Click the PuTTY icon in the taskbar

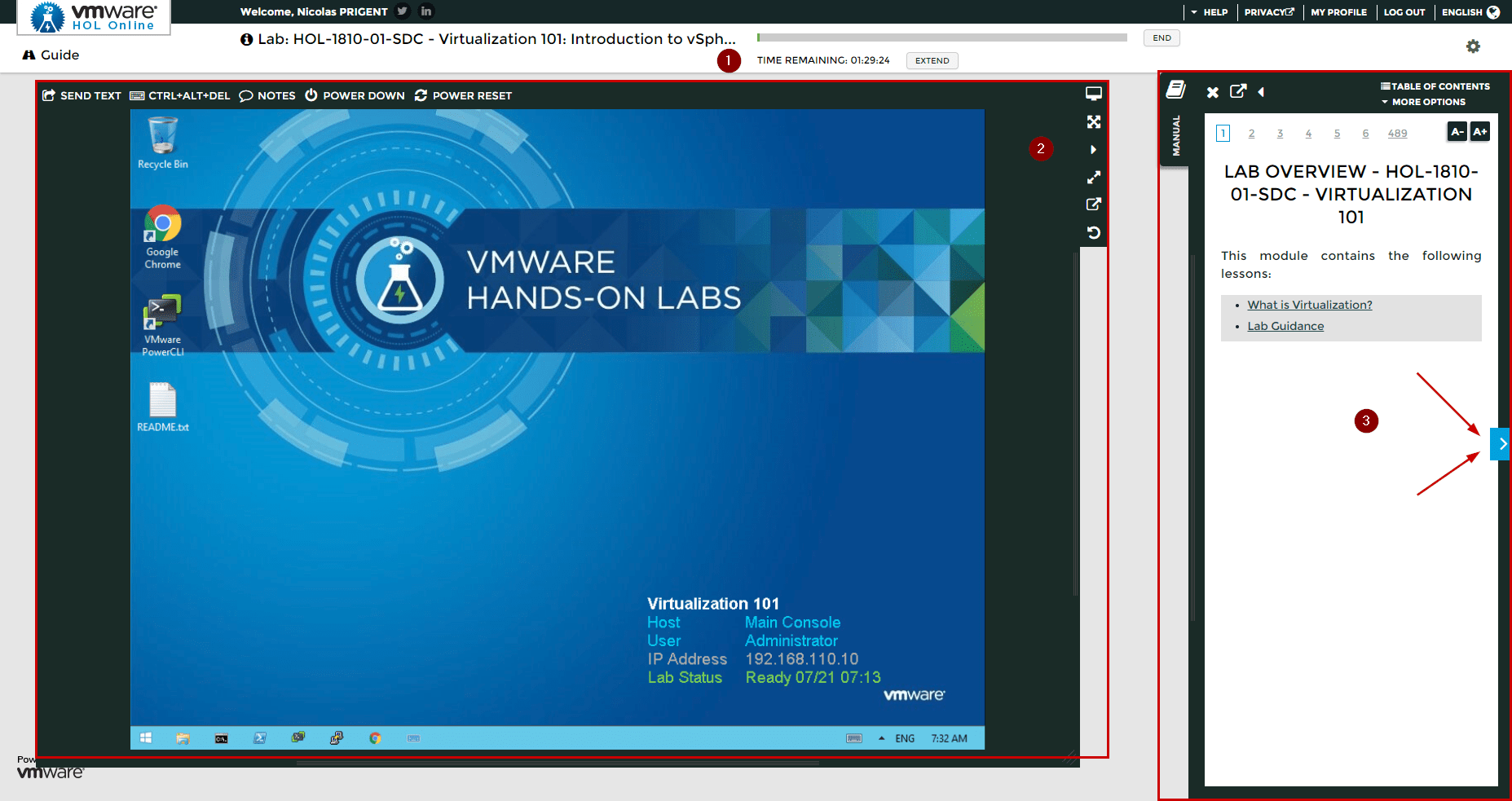pyautogui.click(x=337, y=738)
